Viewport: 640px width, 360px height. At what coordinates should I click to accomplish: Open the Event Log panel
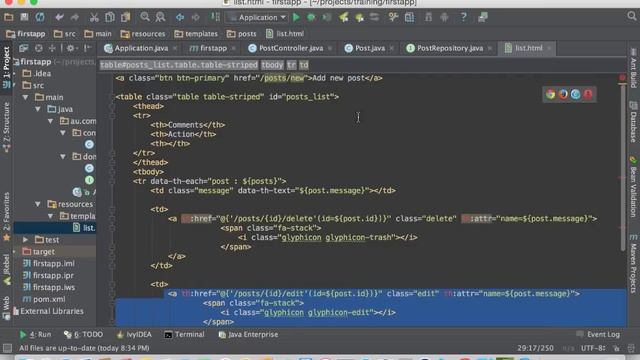[x=598, y=335]
